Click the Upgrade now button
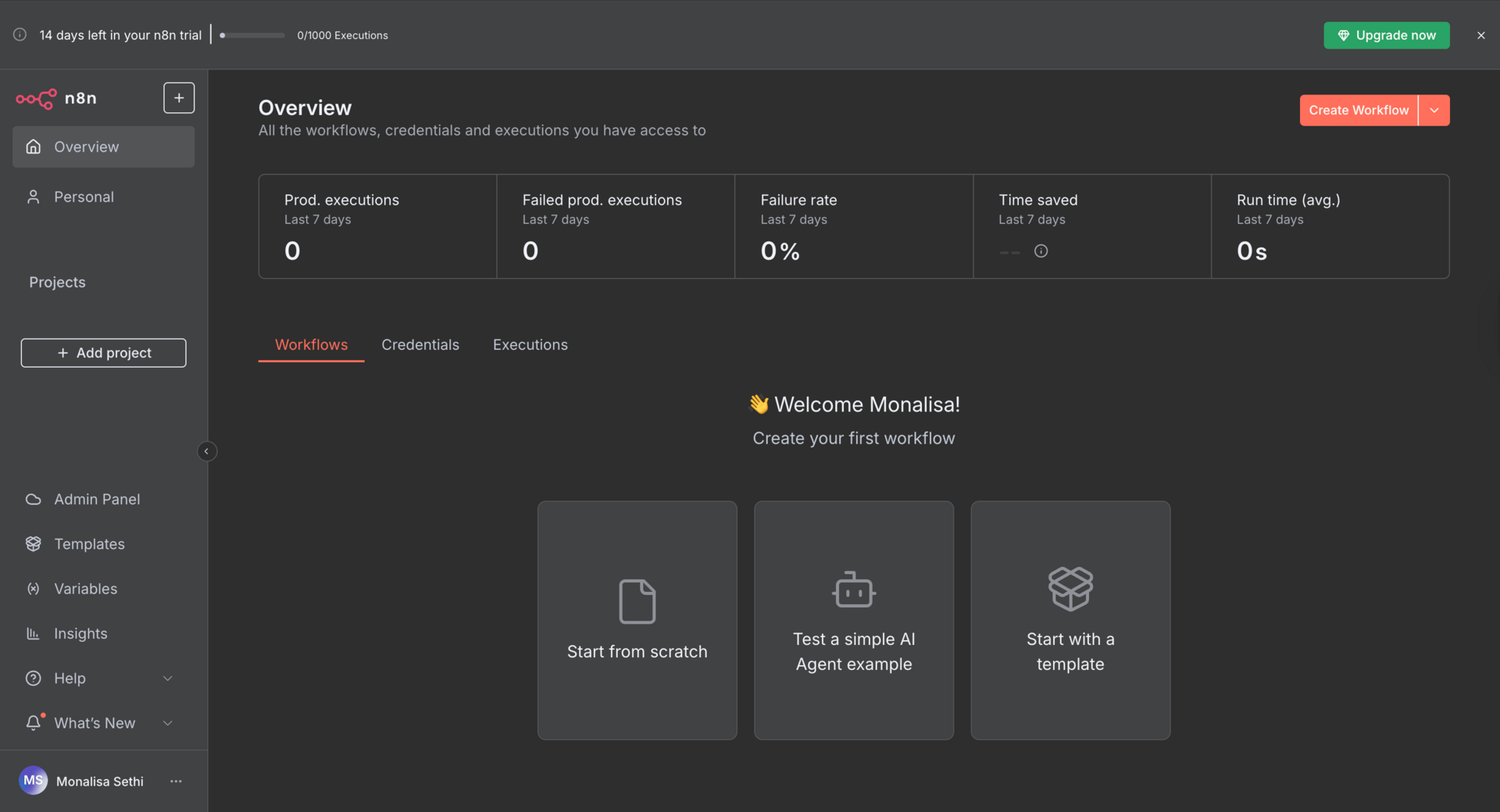 point(1386,35)
